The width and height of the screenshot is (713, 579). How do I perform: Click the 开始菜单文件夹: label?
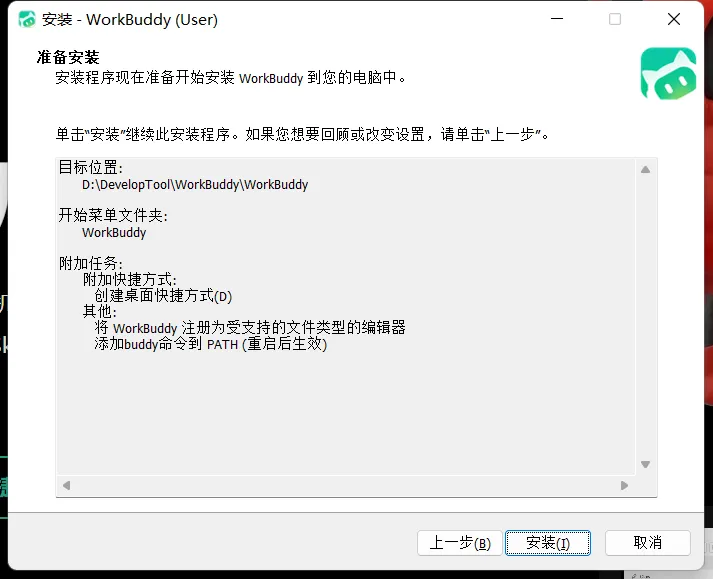[x=113, y=215]
